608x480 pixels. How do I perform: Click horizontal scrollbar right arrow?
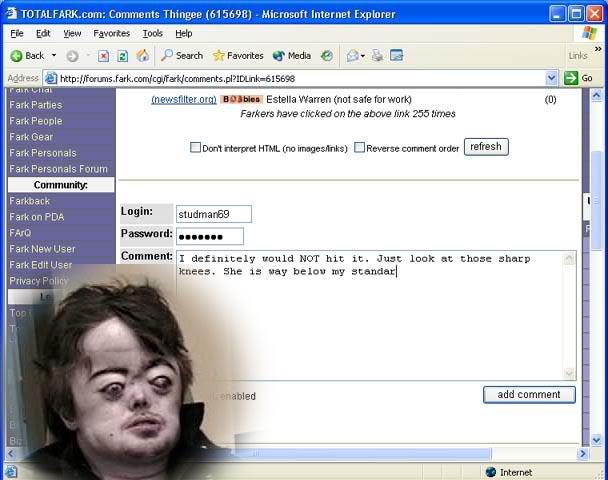(x=582, y=453)
